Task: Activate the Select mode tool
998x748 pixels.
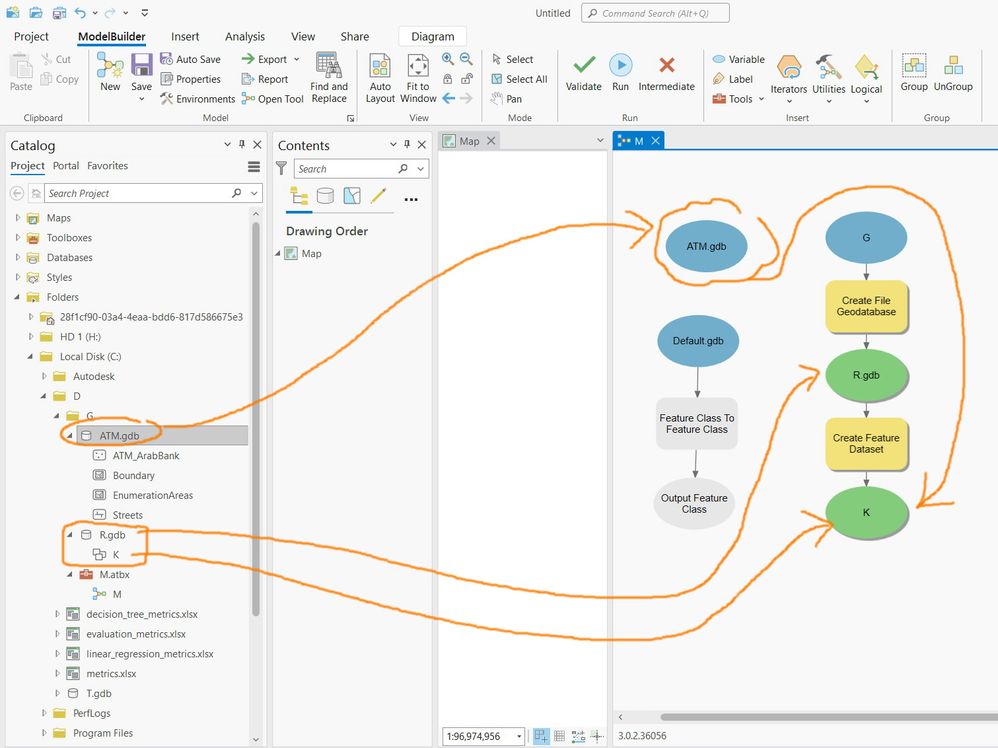Action: pyautogui.click(x=512, y=59)
